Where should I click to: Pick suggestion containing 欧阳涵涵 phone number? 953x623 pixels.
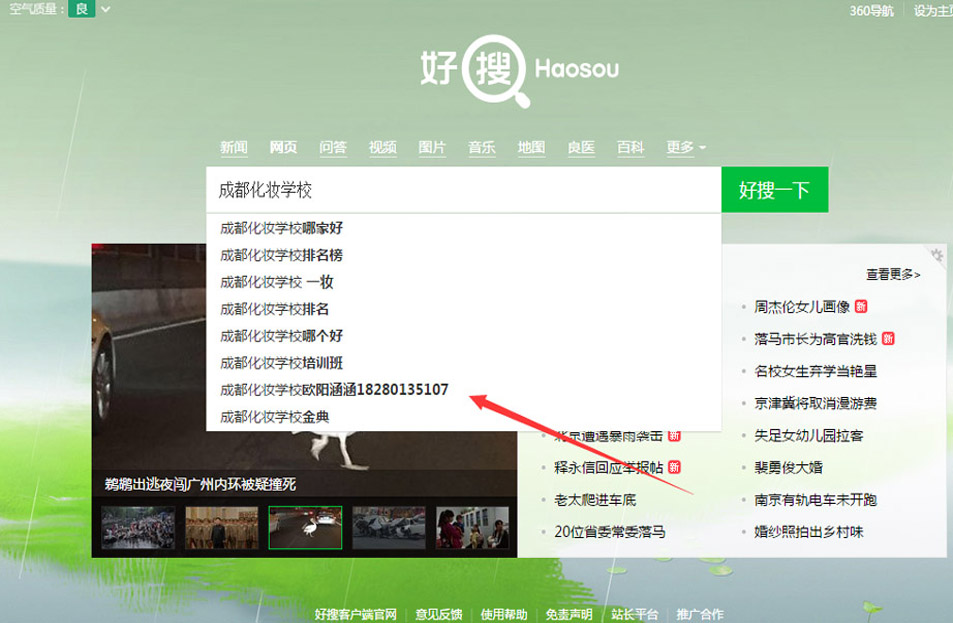[334, 389]
